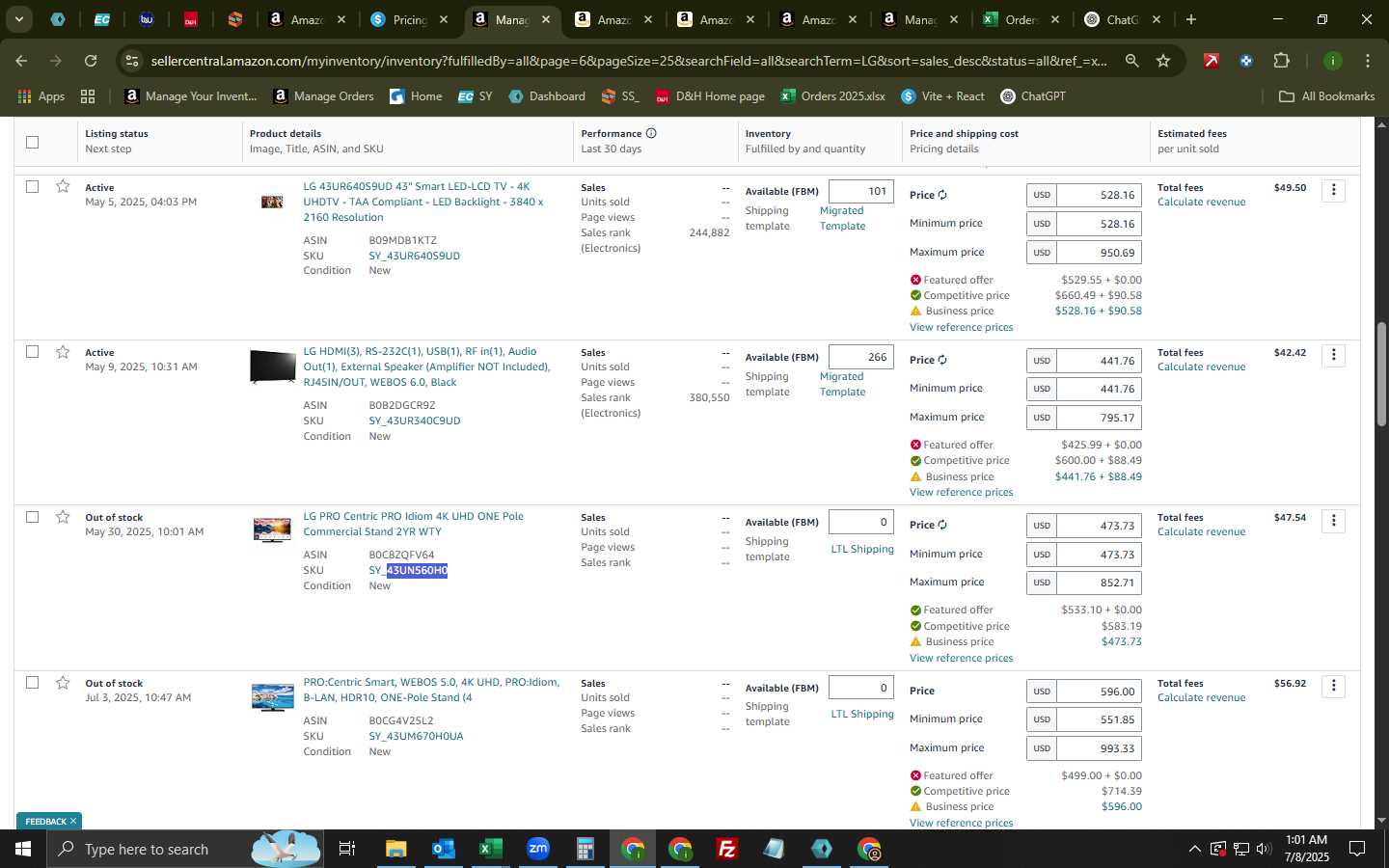Viewport: 1389px width, 868px height.
Task: Click price sync icon beside 473.73 price
Action: pos(942,525)
